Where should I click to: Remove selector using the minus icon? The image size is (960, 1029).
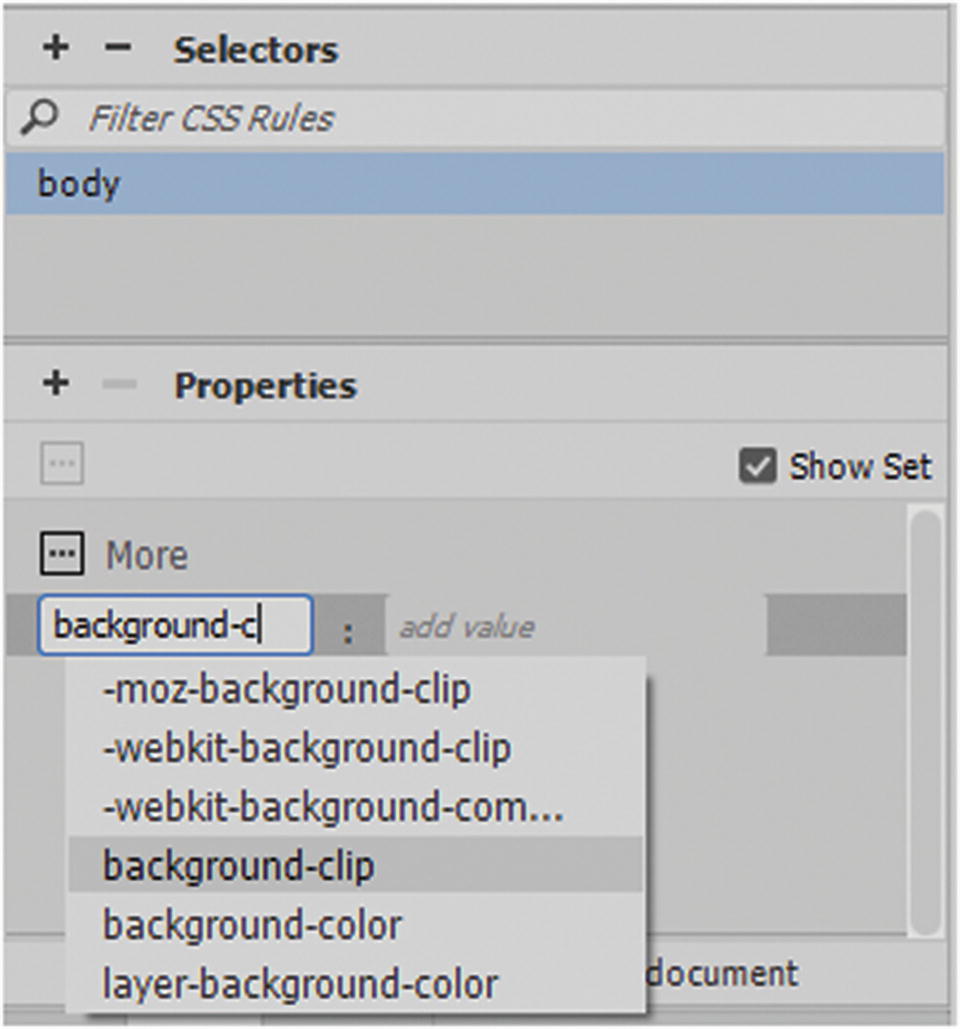[x=118, y=48]
